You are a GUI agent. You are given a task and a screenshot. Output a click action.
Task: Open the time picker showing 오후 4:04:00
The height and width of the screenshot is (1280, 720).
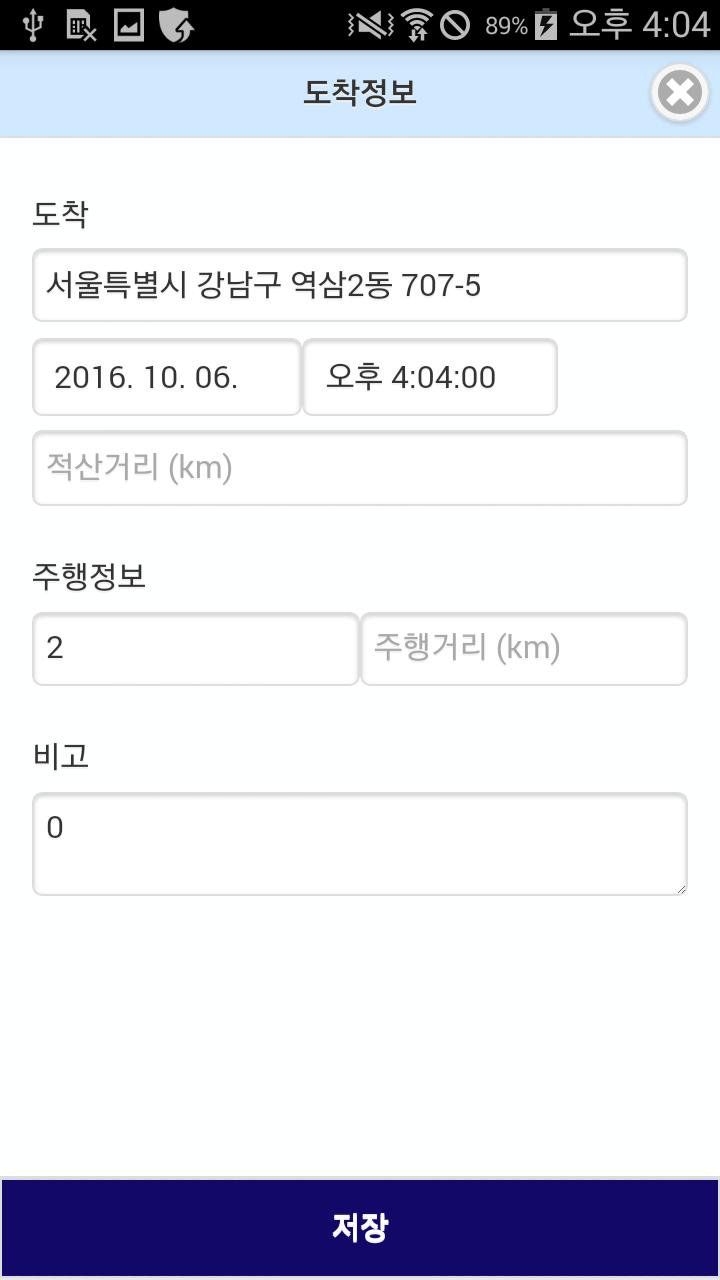point(430,377)
